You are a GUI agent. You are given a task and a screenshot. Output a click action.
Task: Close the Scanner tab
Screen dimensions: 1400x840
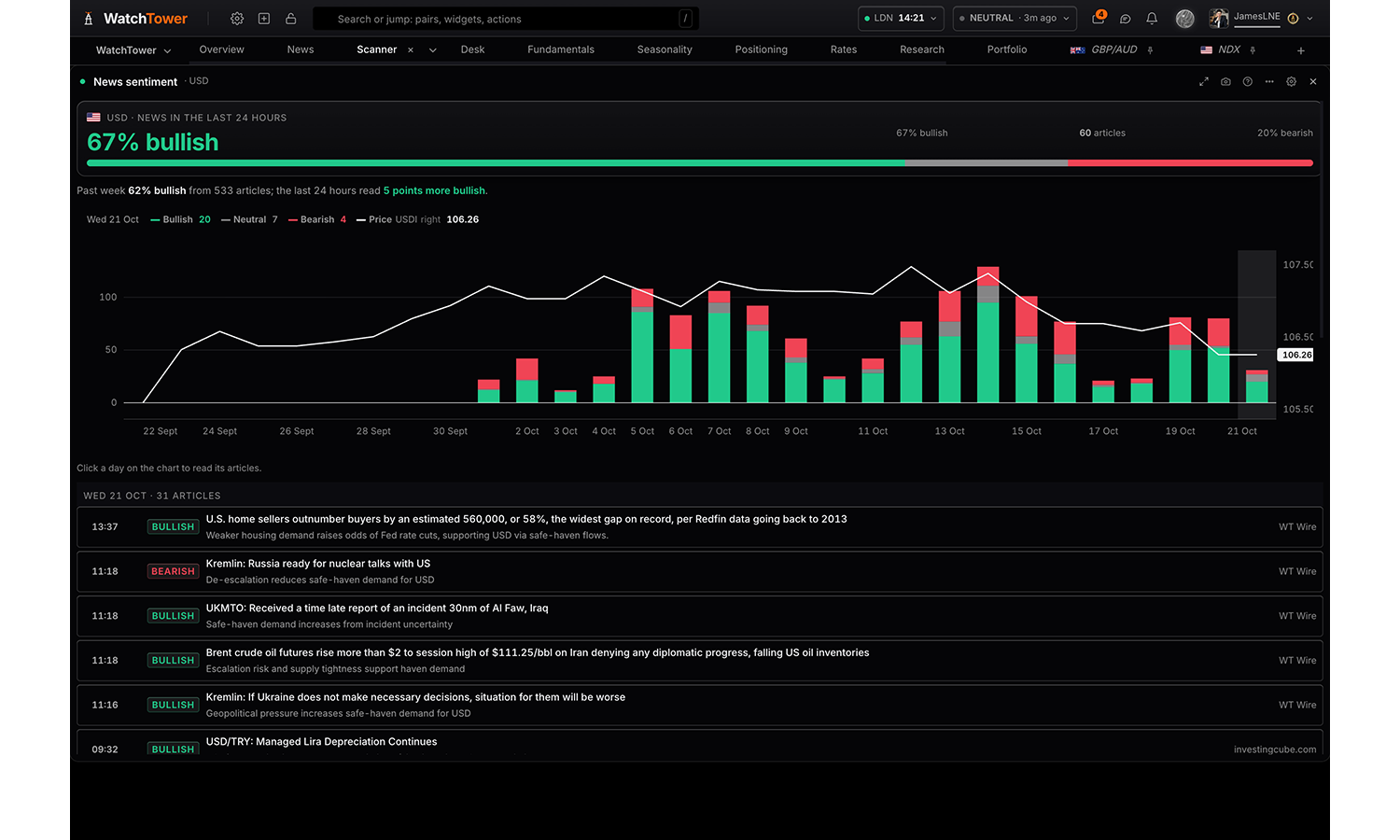(411, 50)
